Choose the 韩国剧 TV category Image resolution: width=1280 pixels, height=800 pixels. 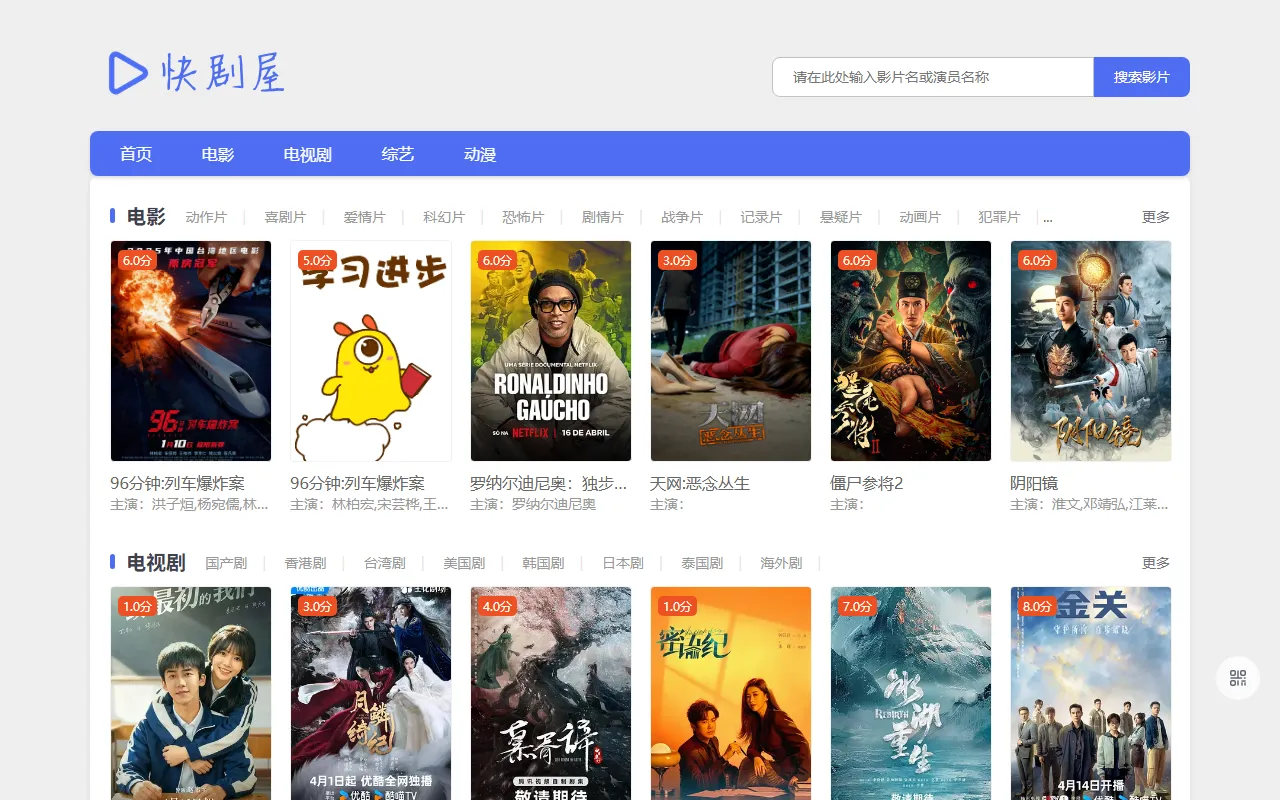[543, 563]
